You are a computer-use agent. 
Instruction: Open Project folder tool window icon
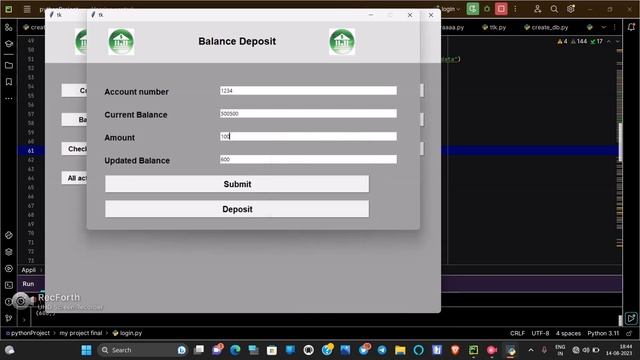tap(9, 65)
